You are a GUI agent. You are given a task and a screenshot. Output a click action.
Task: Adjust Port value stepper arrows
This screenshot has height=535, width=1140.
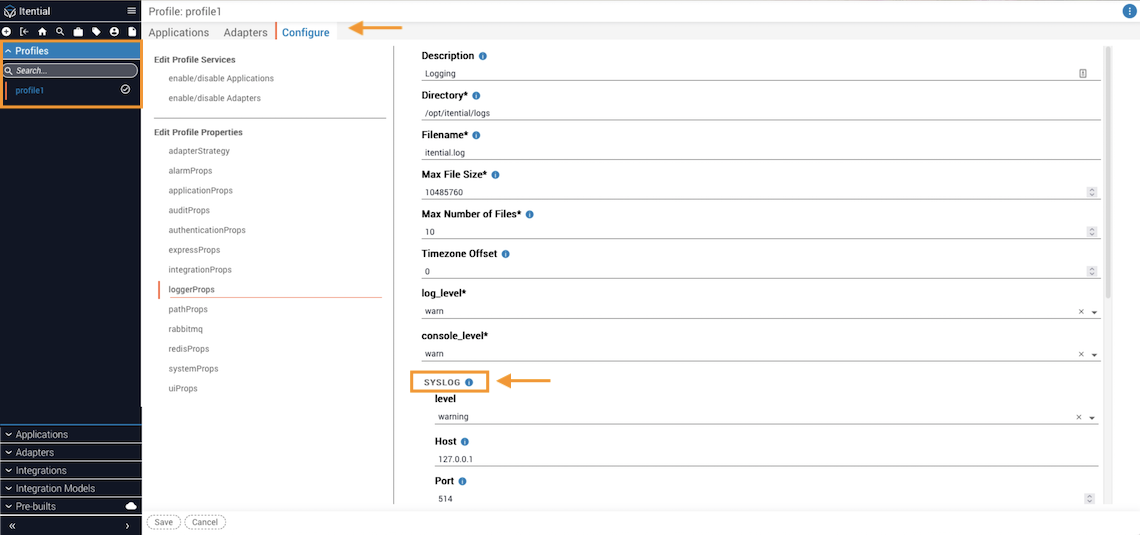1089,499
